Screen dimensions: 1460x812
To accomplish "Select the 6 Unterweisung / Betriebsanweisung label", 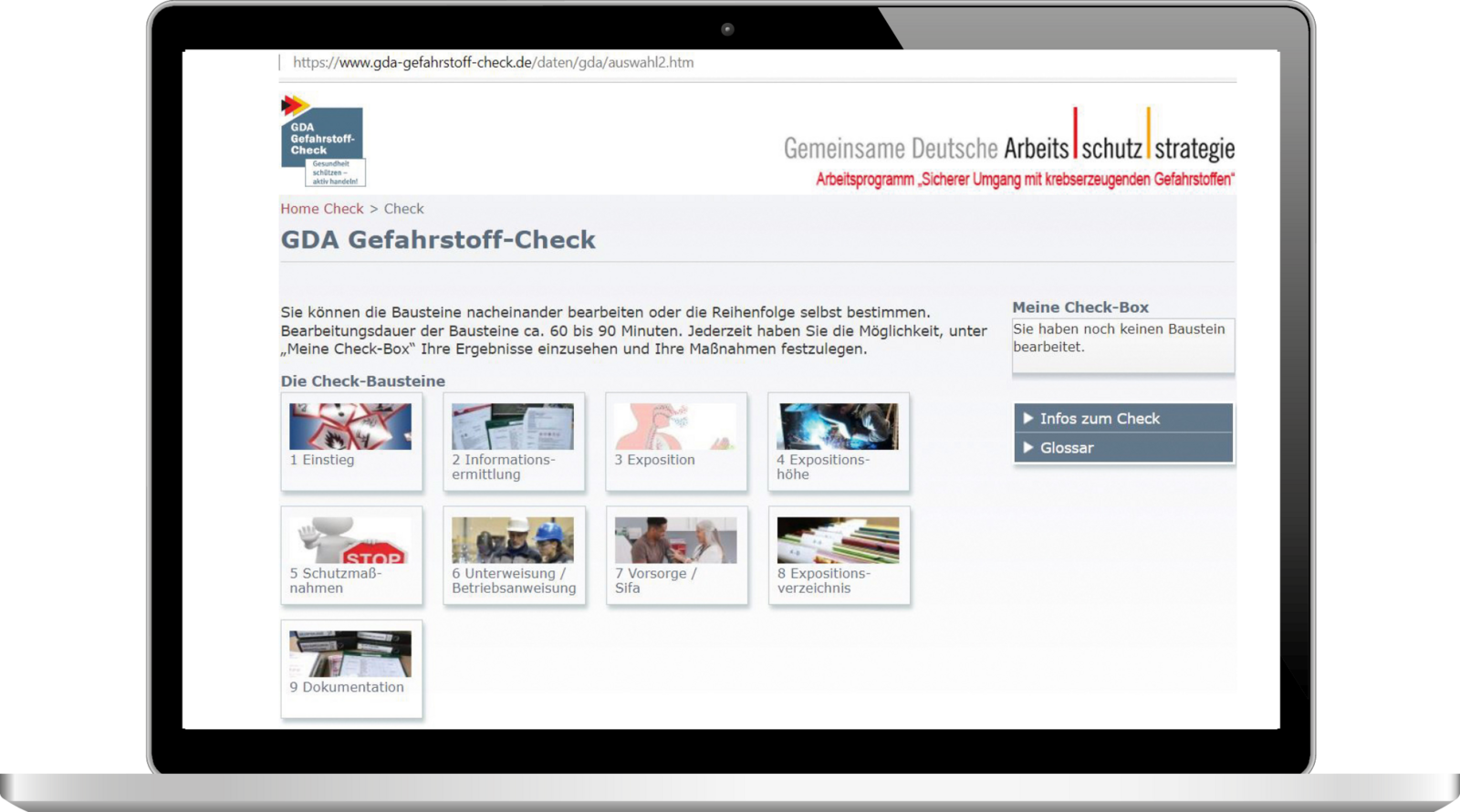I will 514,581.
